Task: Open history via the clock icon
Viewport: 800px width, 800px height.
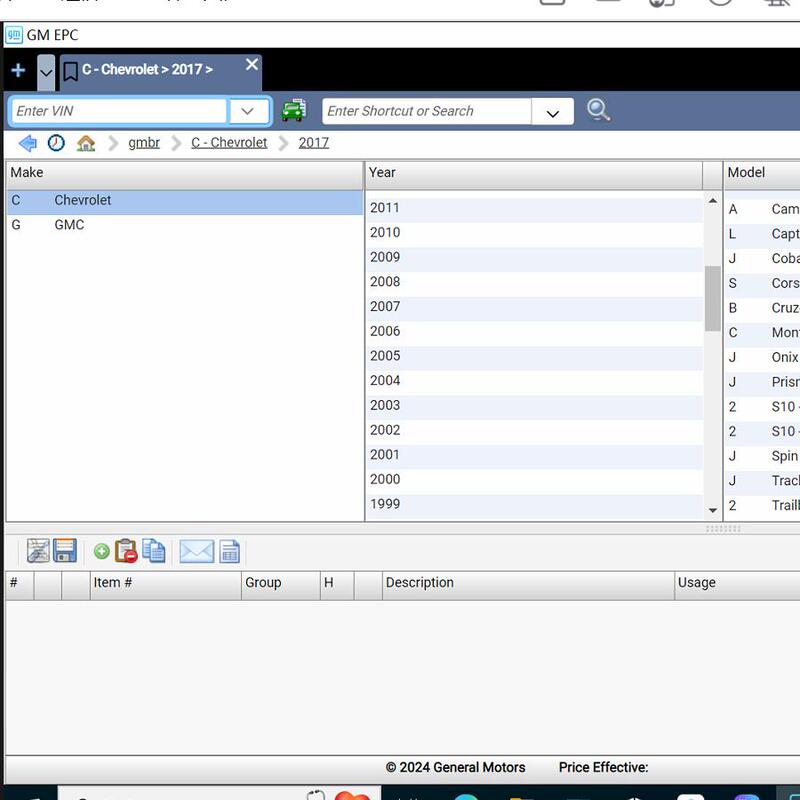Action: tap(56, 143)
